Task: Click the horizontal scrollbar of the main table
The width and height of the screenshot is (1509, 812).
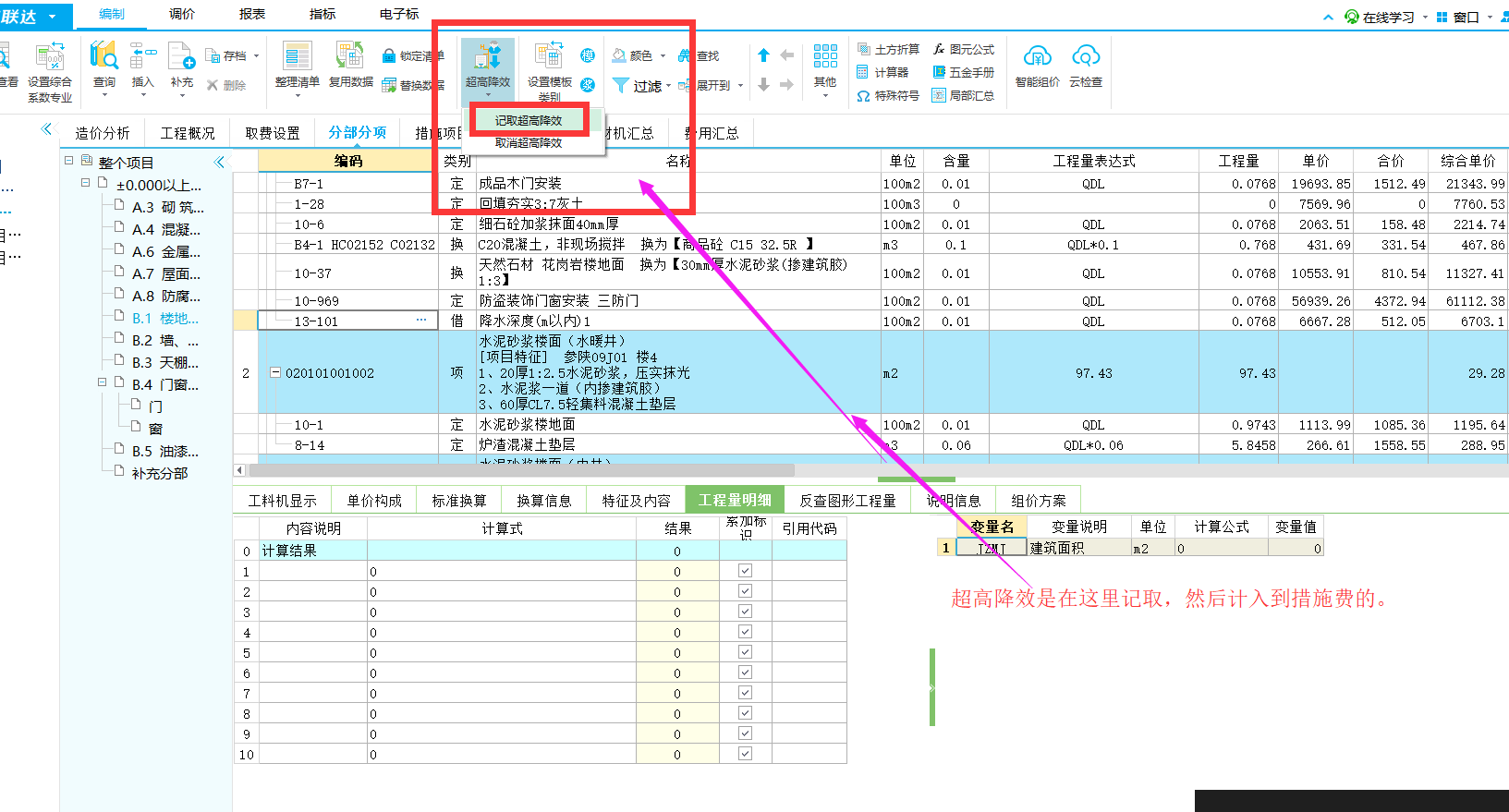Action: [522, 469]
